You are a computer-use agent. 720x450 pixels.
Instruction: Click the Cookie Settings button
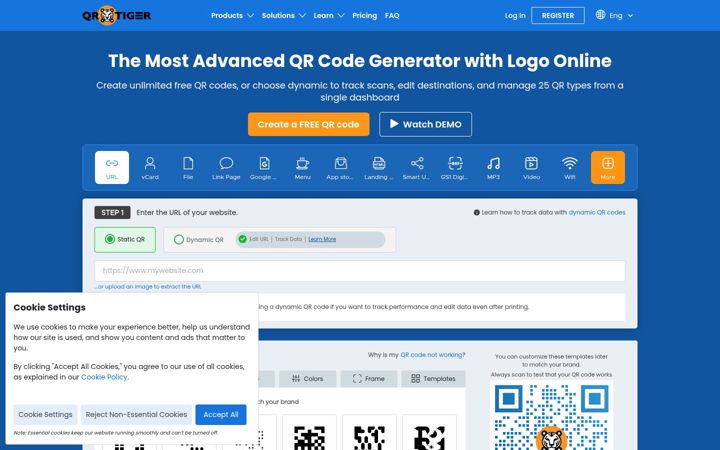point(45,415)
